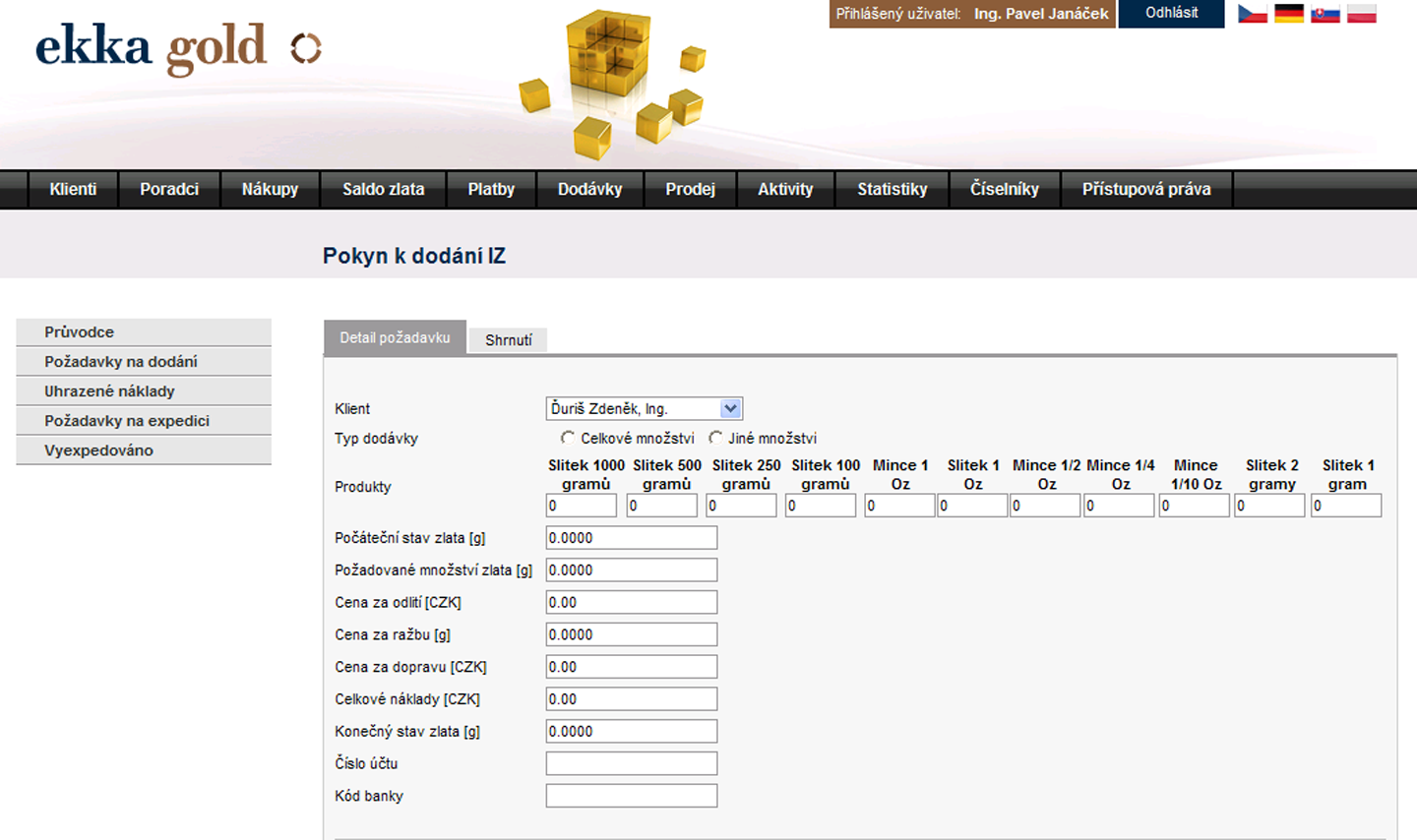Switch language to German flag
This screenshot has height=840, width=1417.
coord(1288,14)
